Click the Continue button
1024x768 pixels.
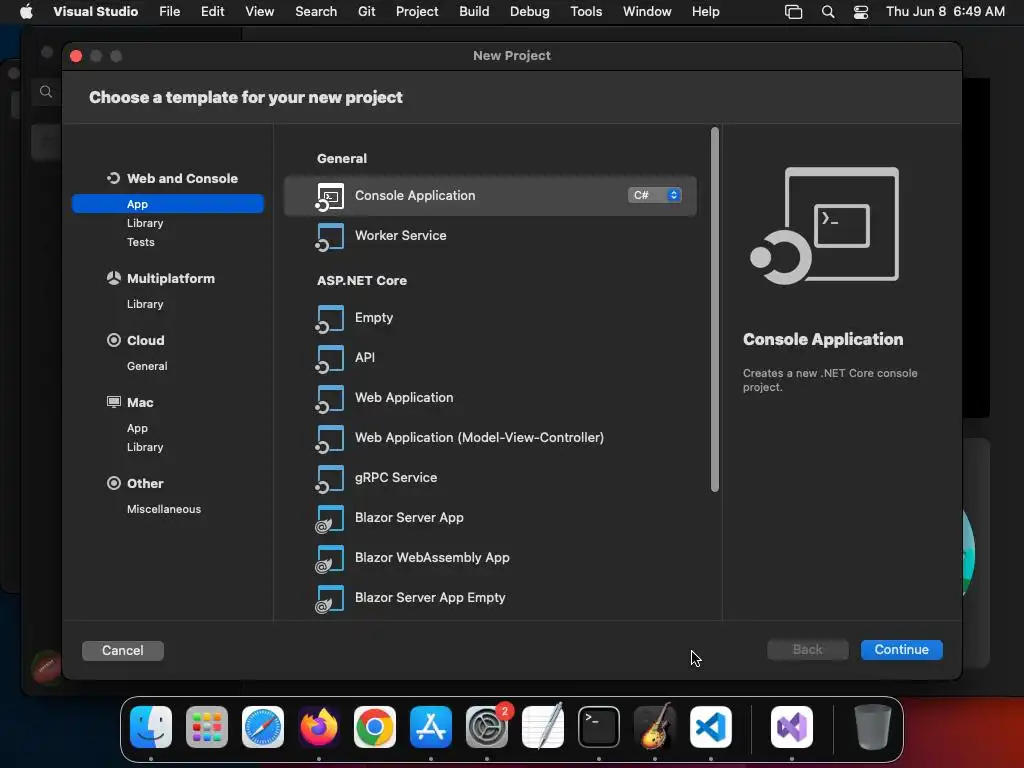901,650
